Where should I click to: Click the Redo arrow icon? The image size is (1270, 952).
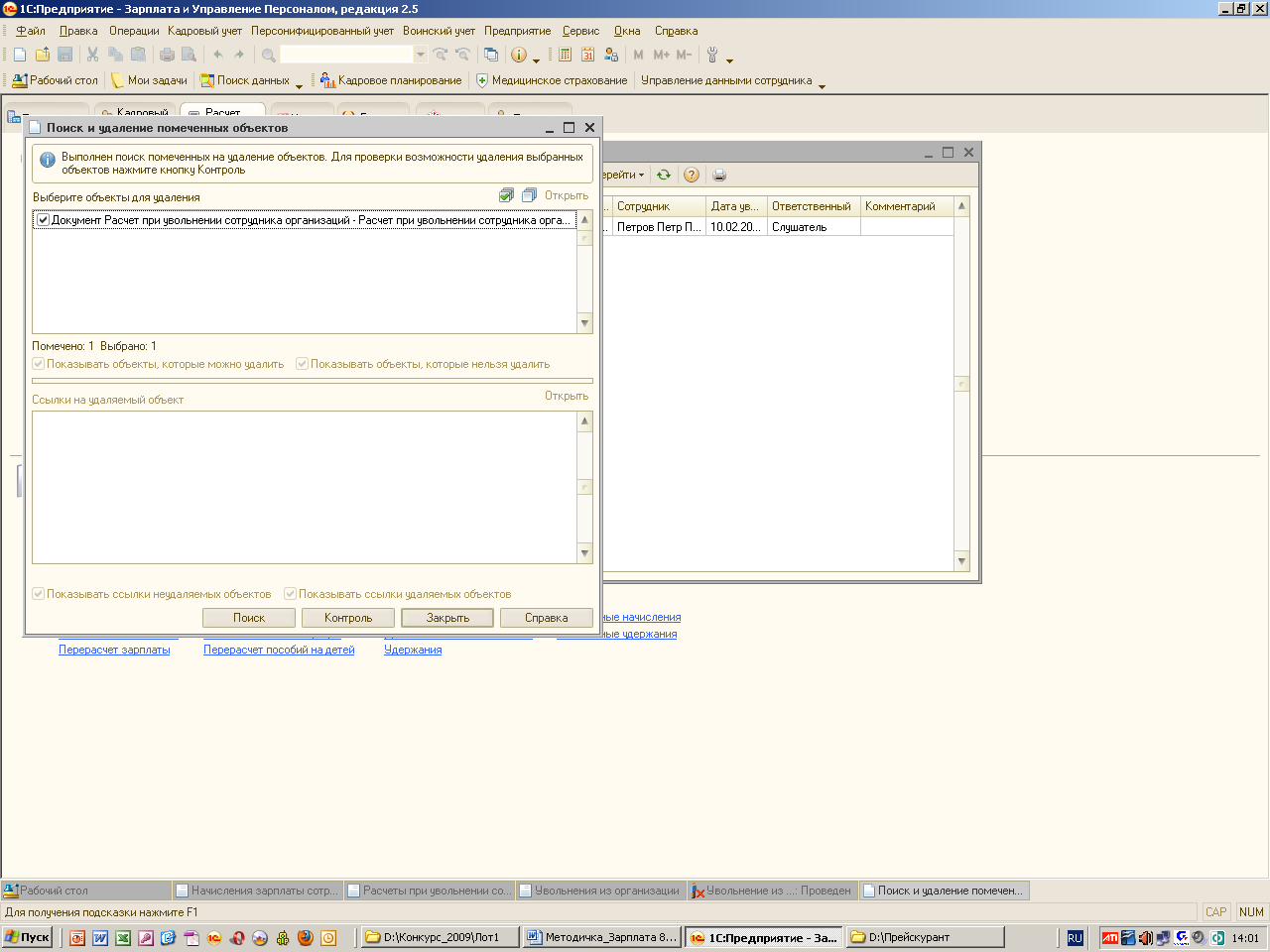[239, 55]
